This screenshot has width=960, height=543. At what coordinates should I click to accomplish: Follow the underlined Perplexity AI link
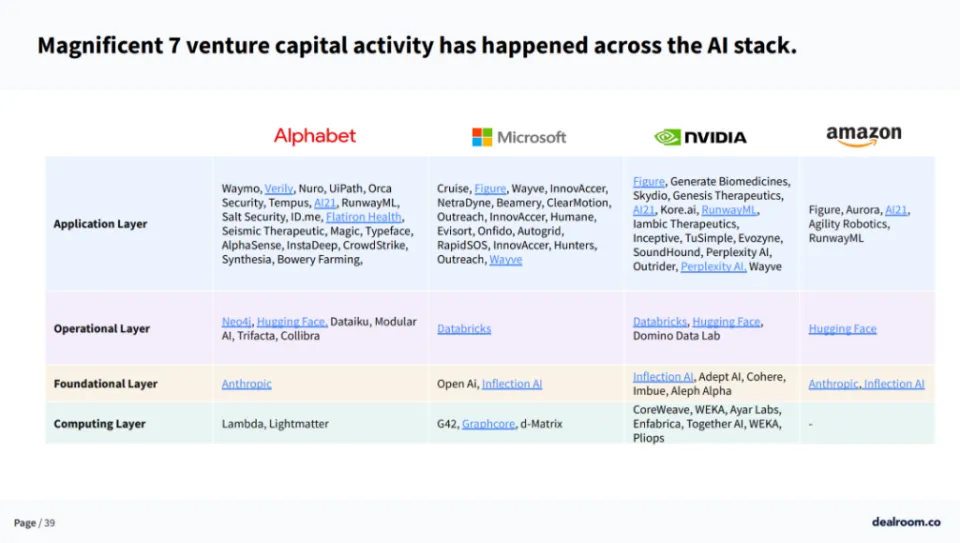pos(713,266)
